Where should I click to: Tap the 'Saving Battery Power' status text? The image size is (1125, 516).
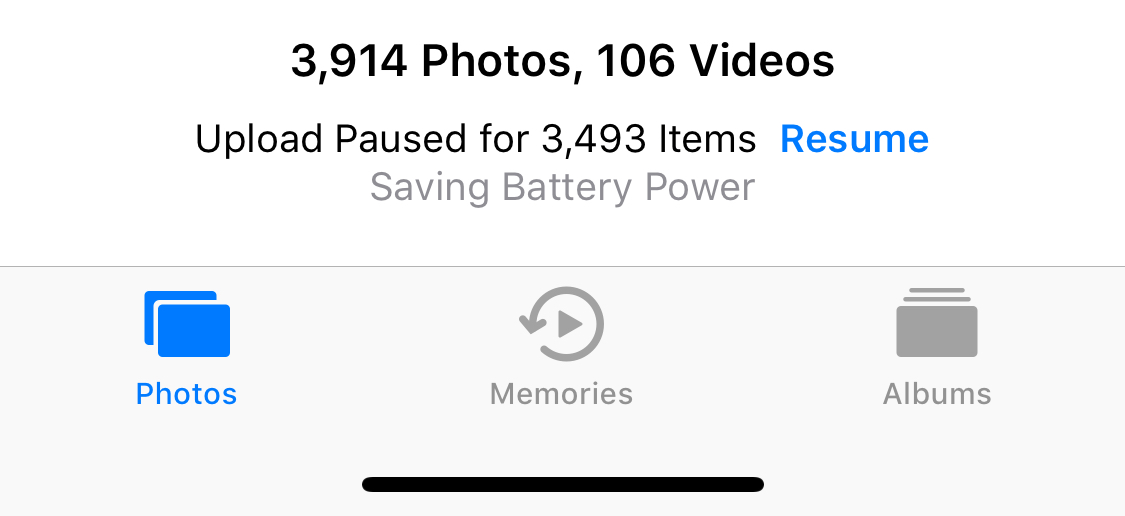(x=562, y=187)
